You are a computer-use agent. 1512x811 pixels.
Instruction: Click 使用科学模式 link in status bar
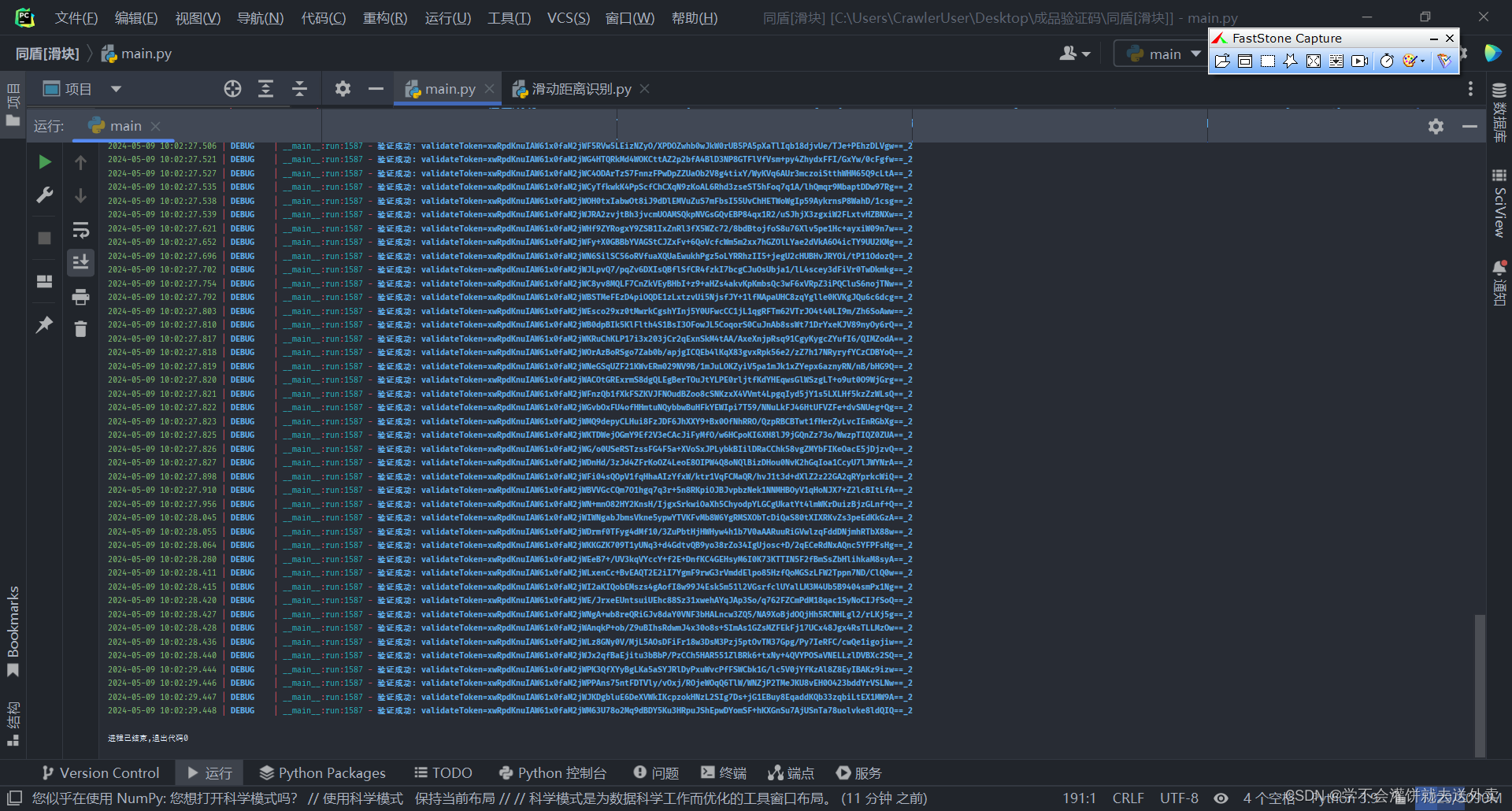(363, 798)
